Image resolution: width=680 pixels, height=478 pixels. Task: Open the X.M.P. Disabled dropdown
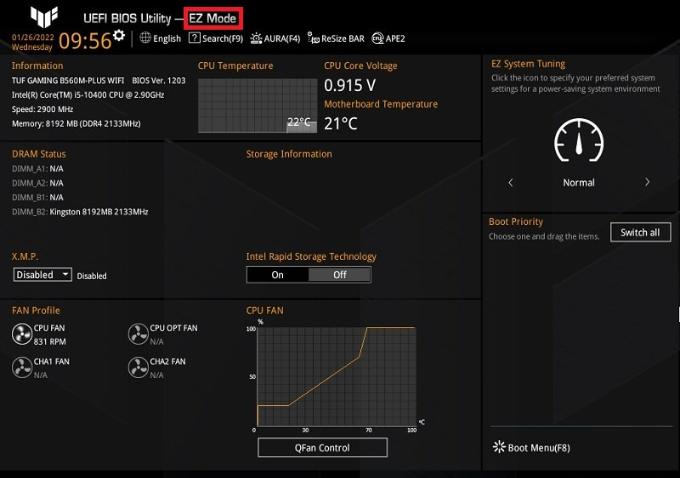(x=42, y=275)
